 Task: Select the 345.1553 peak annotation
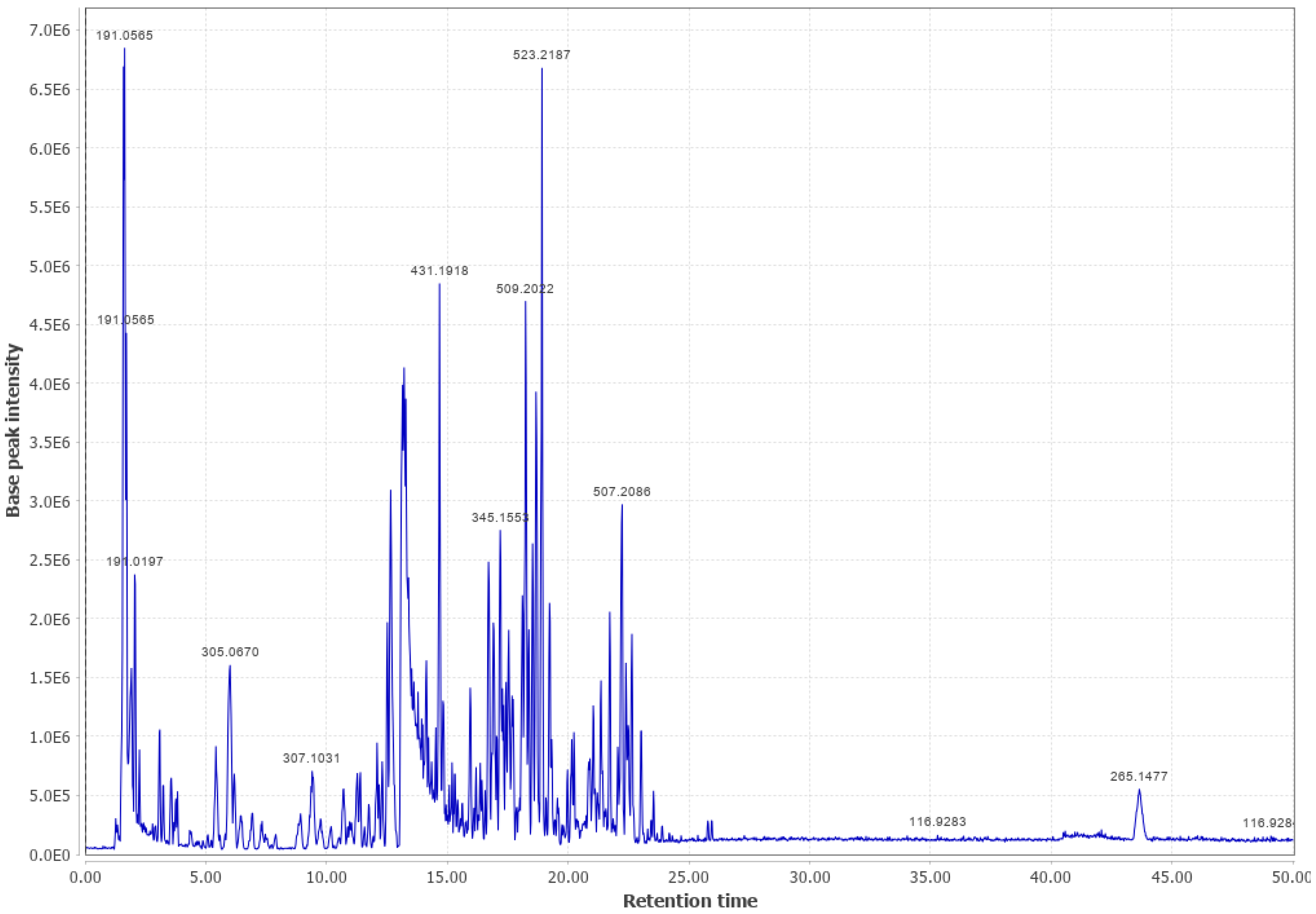pyautogui.click(x=499, y=517)
